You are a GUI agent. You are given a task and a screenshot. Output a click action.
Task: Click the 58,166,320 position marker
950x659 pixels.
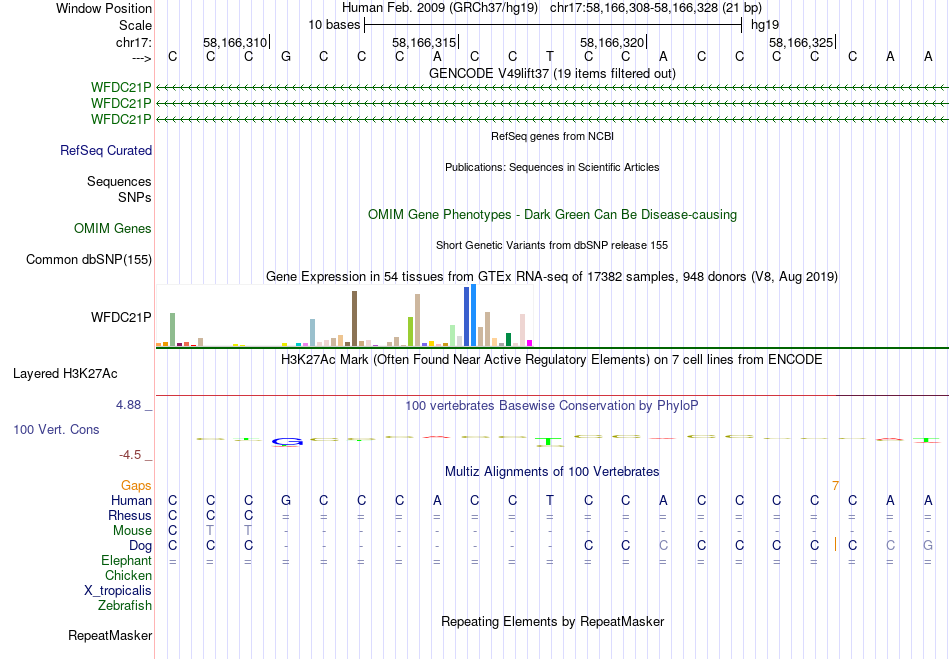pos(612,42)
